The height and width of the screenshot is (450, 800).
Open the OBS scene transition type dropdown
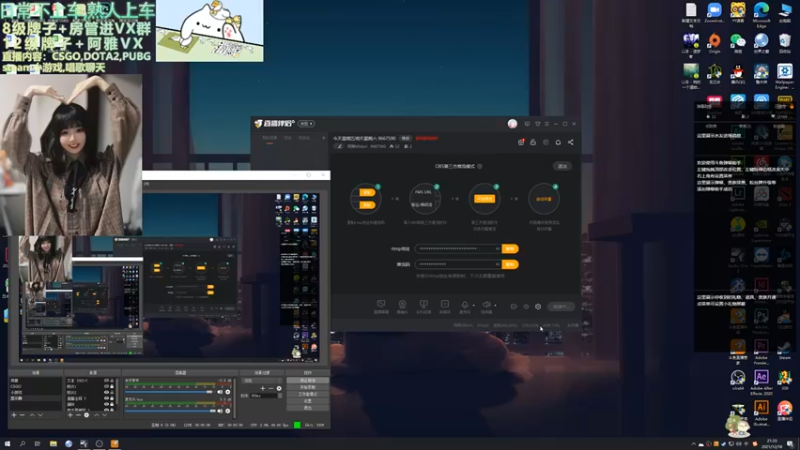(262, 381)
